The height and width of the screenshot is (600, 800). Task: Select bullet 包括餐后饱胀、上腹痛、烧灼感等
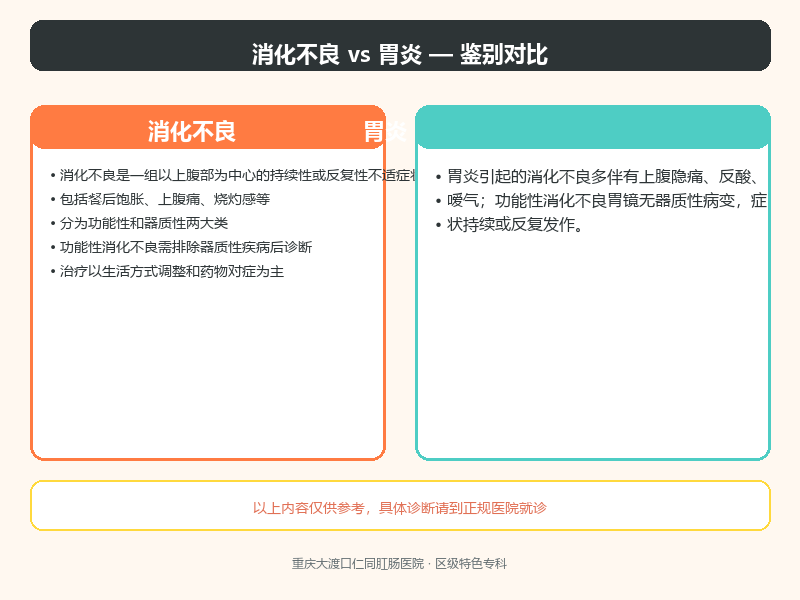point(160,199)
